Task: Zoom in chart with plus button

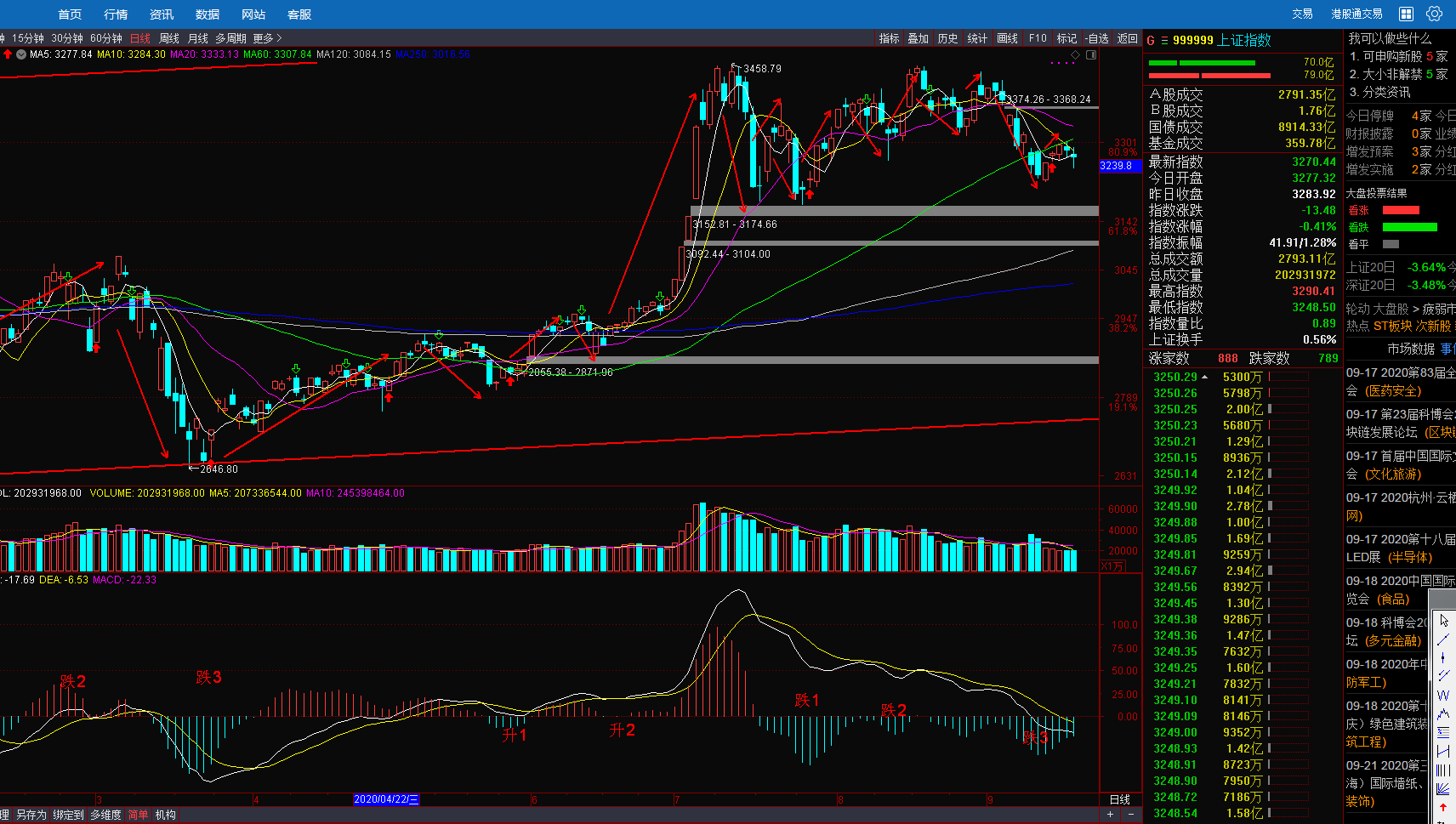Action: click(x=1110, y=815)
